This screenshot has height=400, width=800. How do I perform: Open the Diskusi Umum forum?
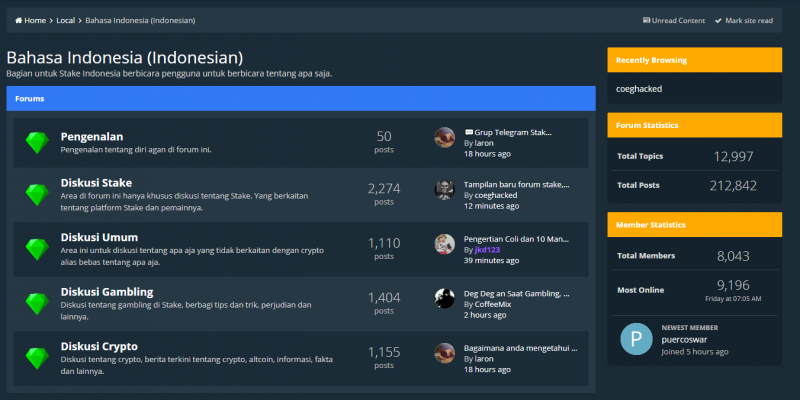[99, 237]
